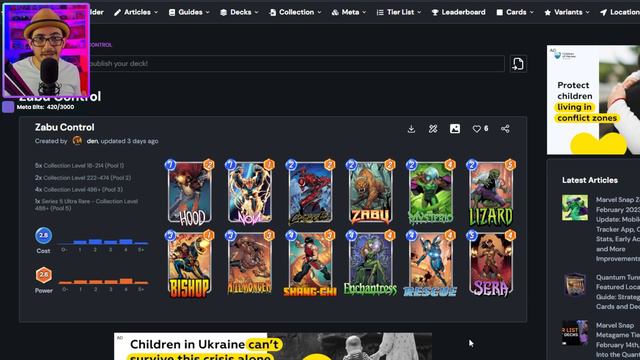The width and height of the screenshot is (640, 360).
Task: Open the February update article link
Action: 618,229
